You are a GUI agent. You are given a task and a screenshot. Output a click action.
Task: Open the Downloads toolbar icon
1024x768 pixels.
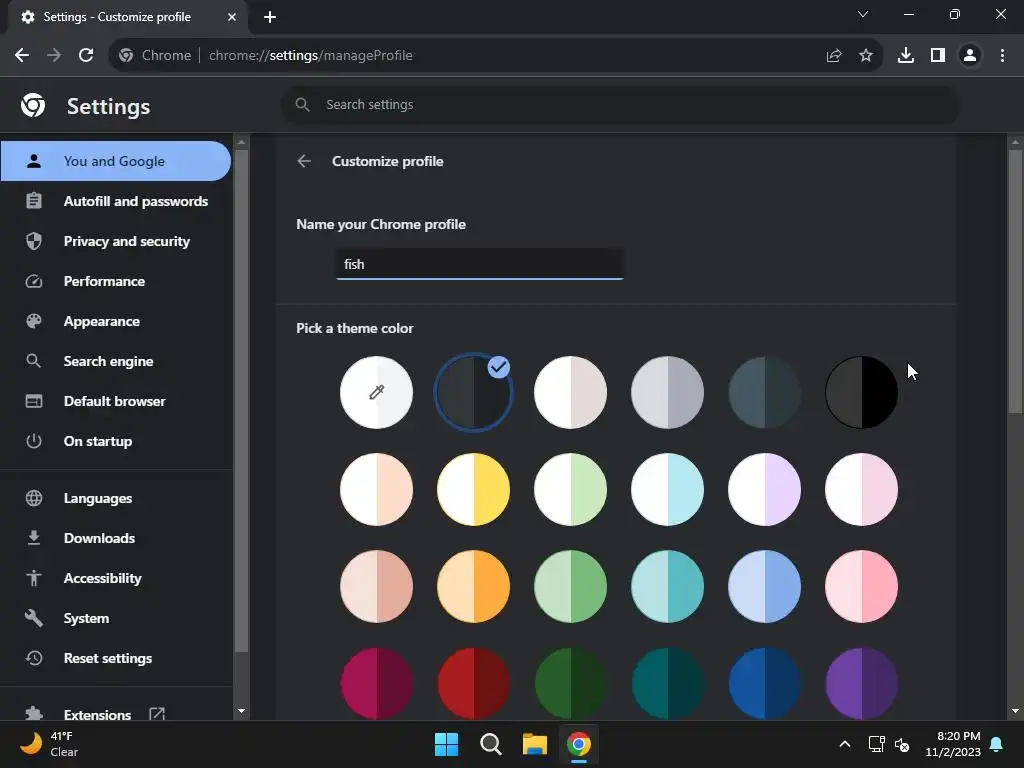906,56
